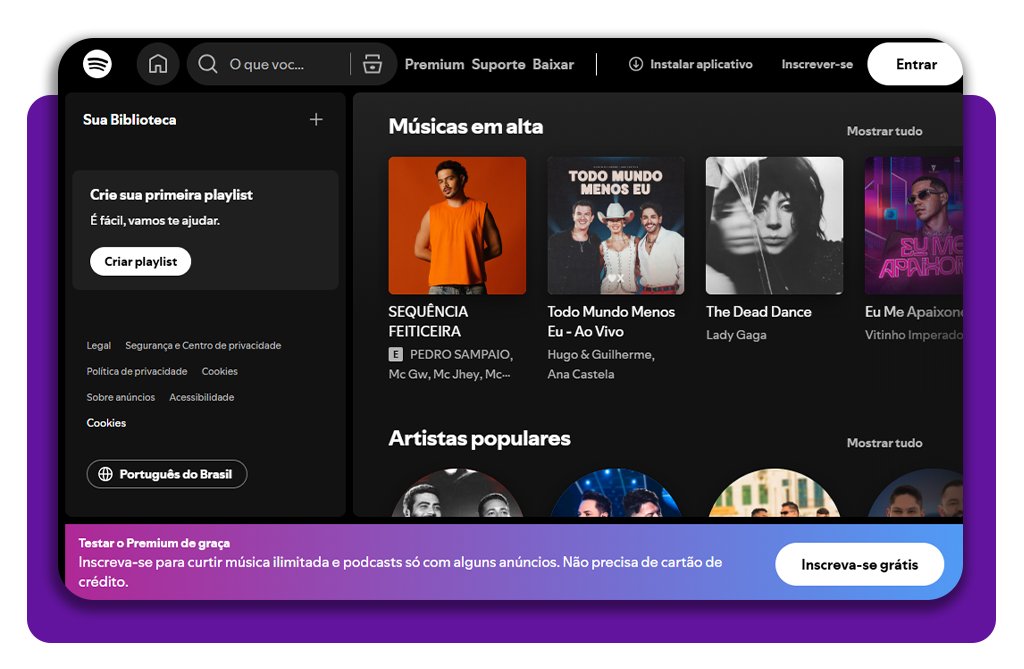1024x669 pixels.
Task: Open the Baixar menu link
Action: (553, 64)
